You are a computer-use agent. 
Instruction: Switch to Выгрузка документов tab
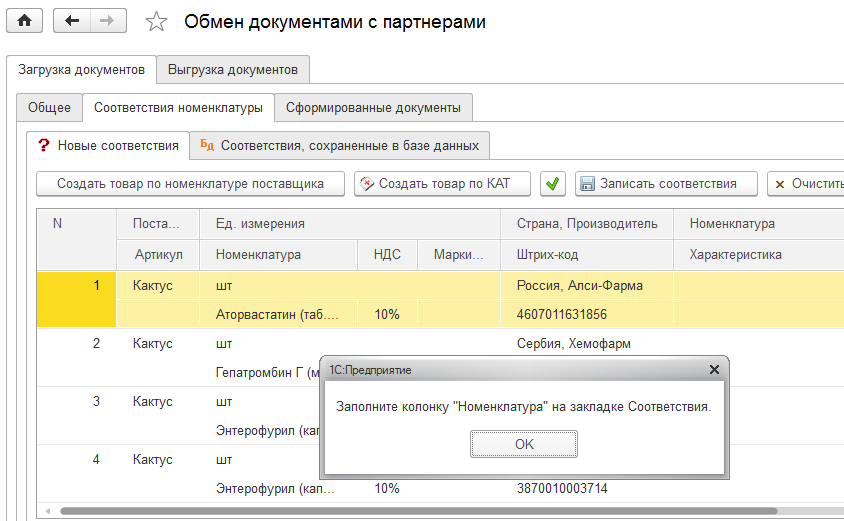[x=233, y=69]
